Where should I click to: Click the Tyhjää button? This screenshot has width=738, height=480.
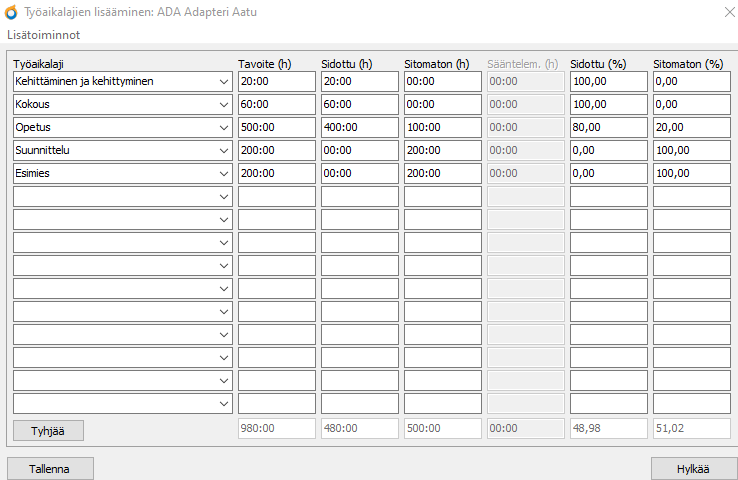(49, 430)
